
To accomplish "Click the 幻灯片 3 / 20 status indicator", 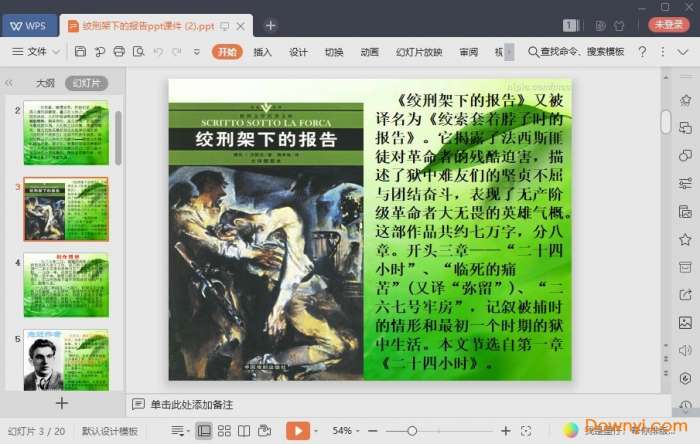I will click(x=37, y=431).
